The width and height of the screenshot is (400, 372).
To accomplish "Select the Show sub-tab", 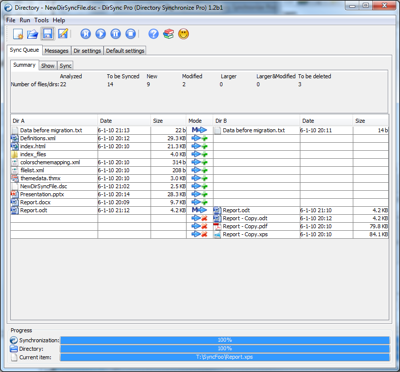I will [x=48, y=66].
